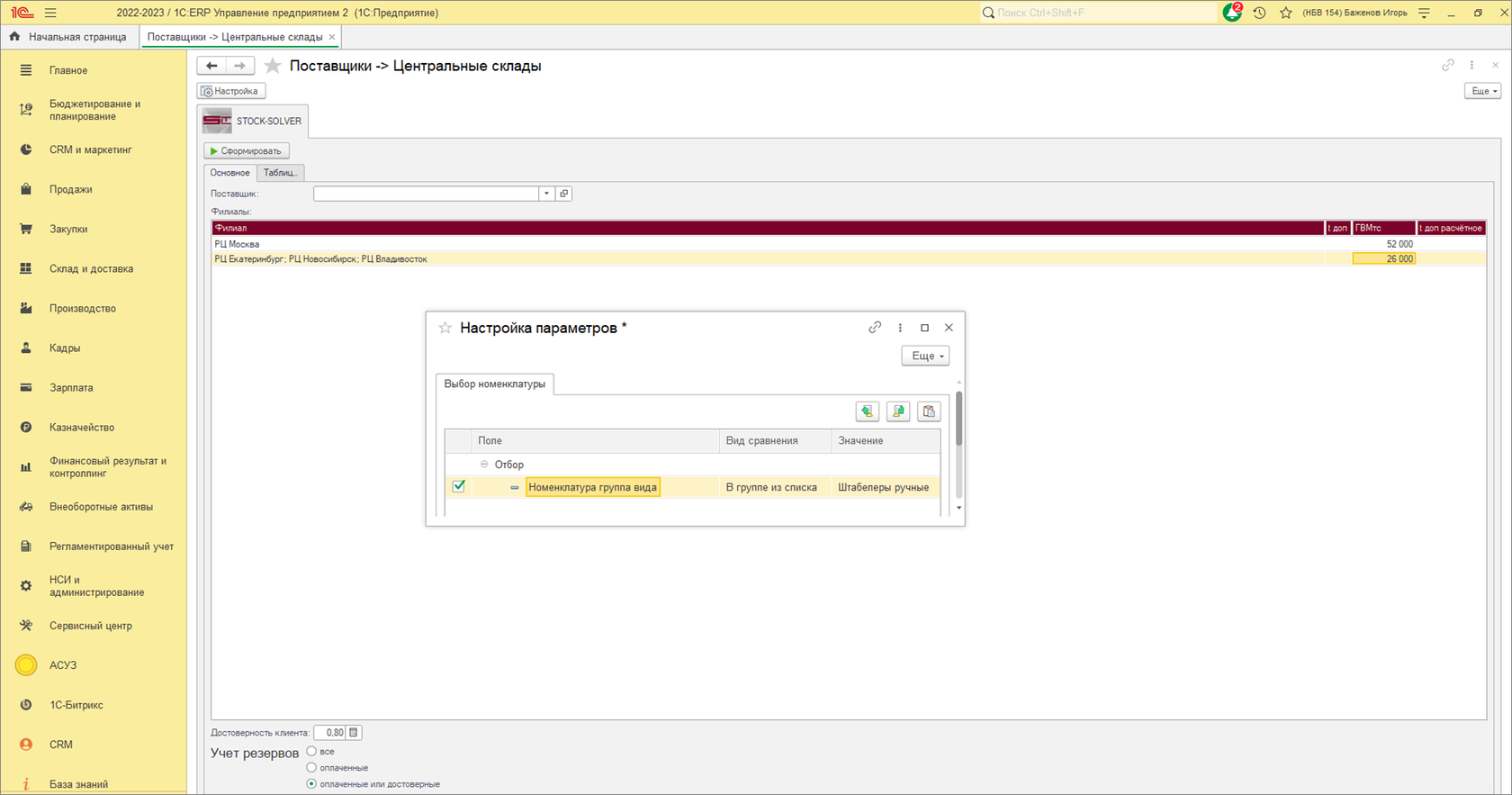1512x795 pixels.
Task: Click the Настройка button
Action: pyautogui.click(x=231, y=91)
